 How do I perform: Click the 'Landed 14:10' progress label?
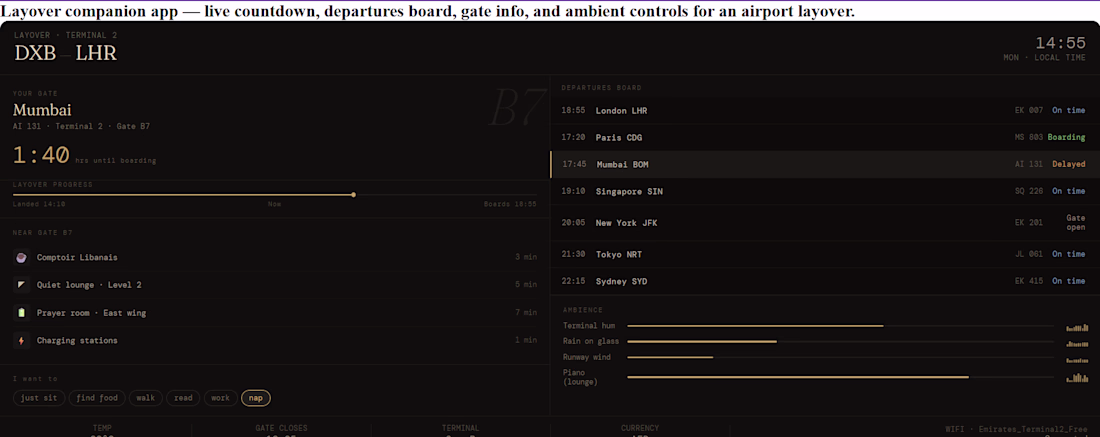click(x=39, y=204)
